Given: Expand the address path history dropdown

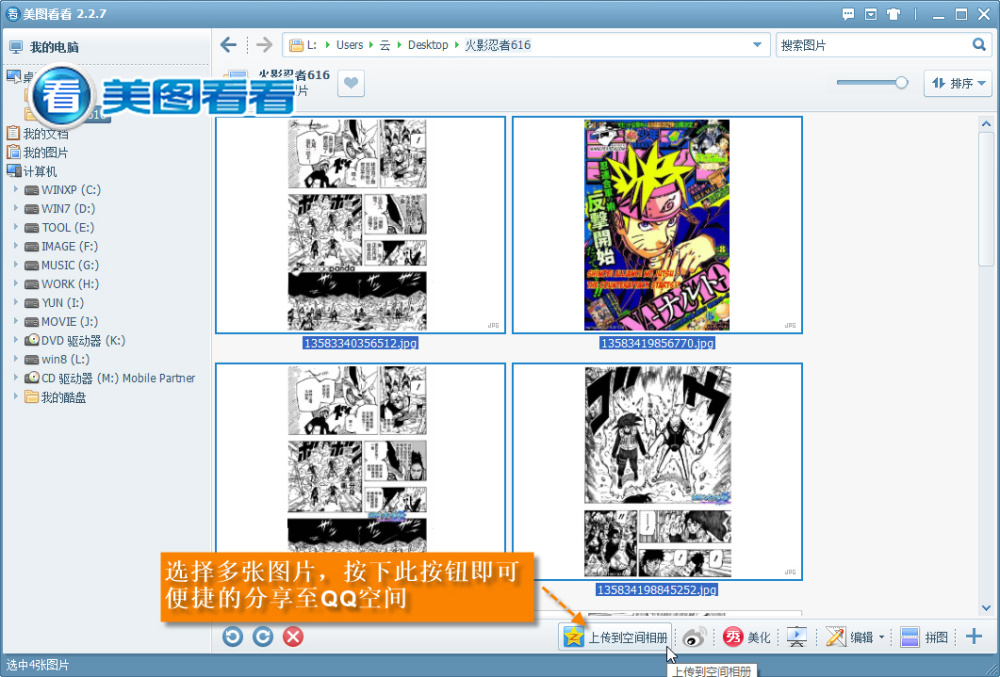Looking at the screenshot, I should (757, 45).
